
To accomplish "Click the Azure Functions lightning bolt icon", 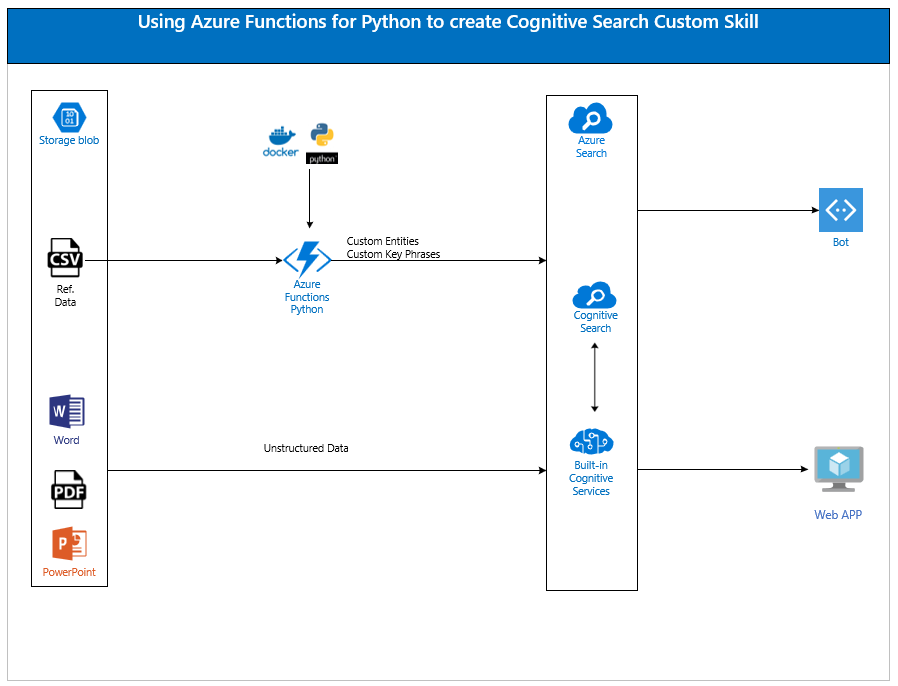I will [x=308, y=259].
